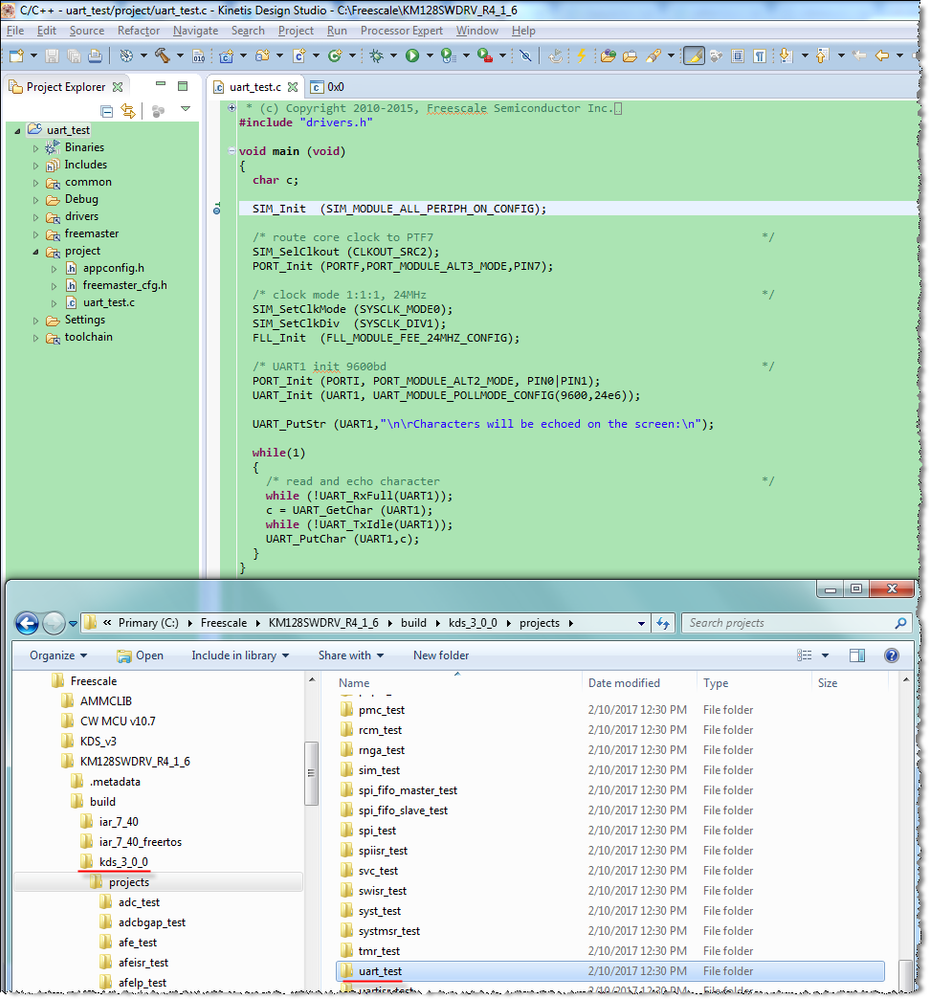Viewport: 929px width, 999px height.
Task: Refresh the Explorer address bar
Action: (x=663, y=623)
